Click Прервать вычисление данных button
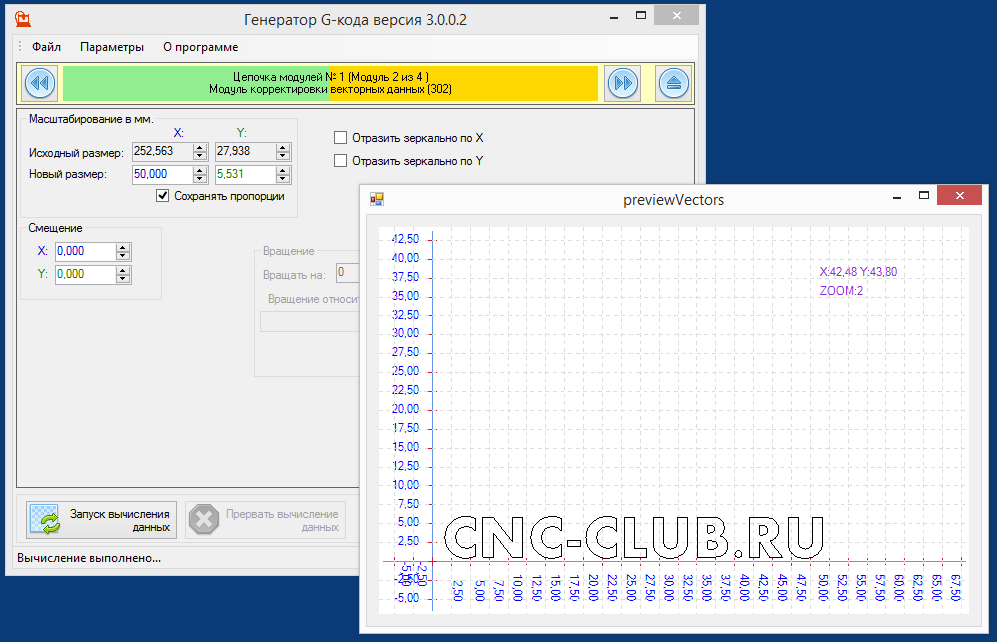Screen dimensions: 997x642 pyautogui.click(x=265, y=520)
